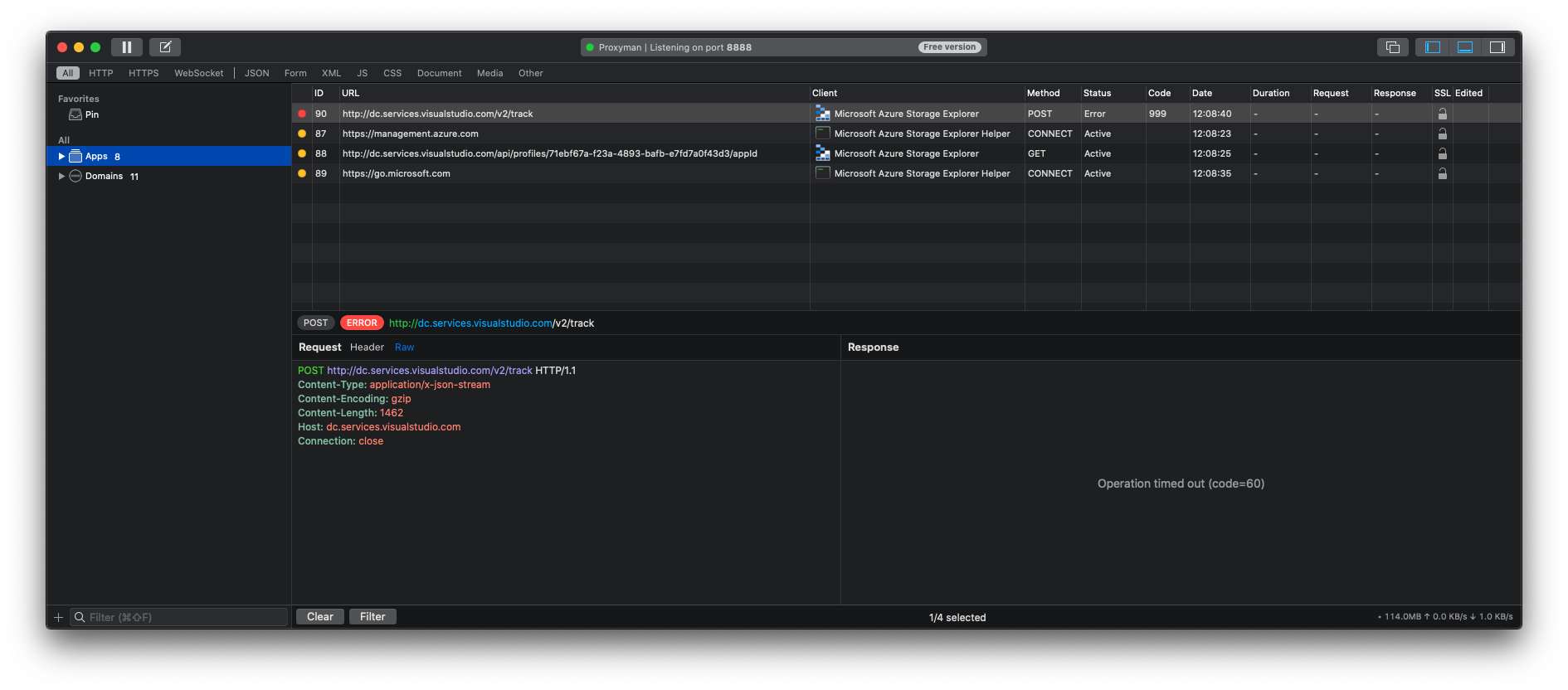The width and height of the screenshot is (1568, 690).
Task: Select the JS filter tab
Action: (363, 73)
